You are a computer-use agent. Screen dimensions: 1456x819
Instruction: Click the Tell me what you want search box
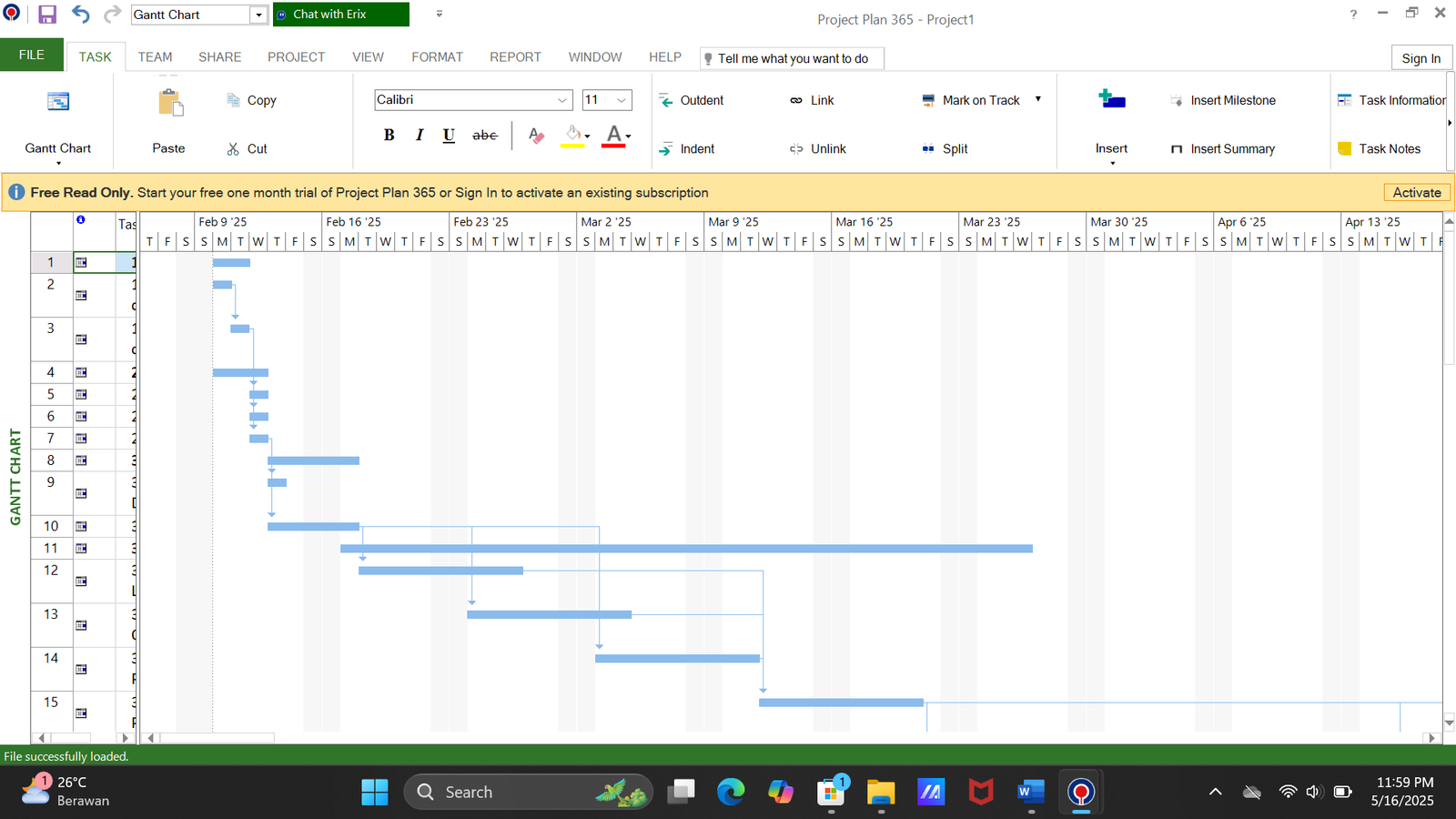(x=792, y=58)
